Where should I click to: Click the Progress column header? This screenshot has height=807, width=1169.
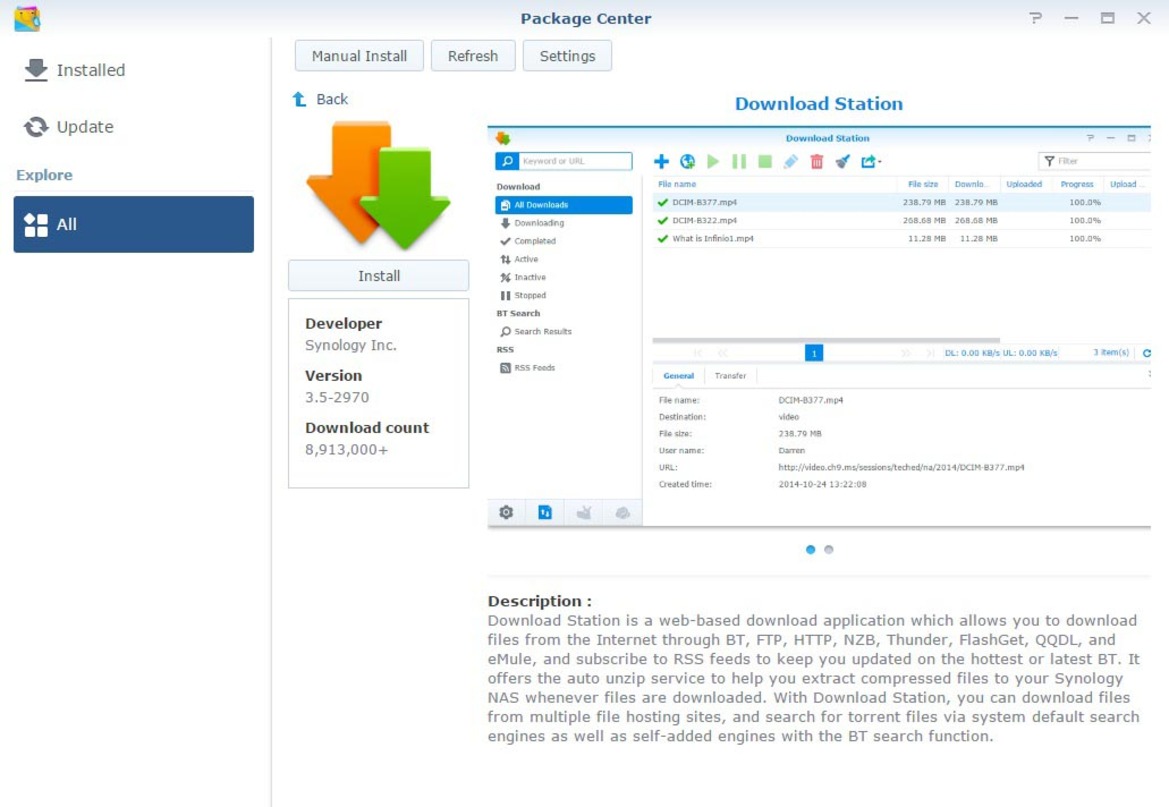[1077, 184]
